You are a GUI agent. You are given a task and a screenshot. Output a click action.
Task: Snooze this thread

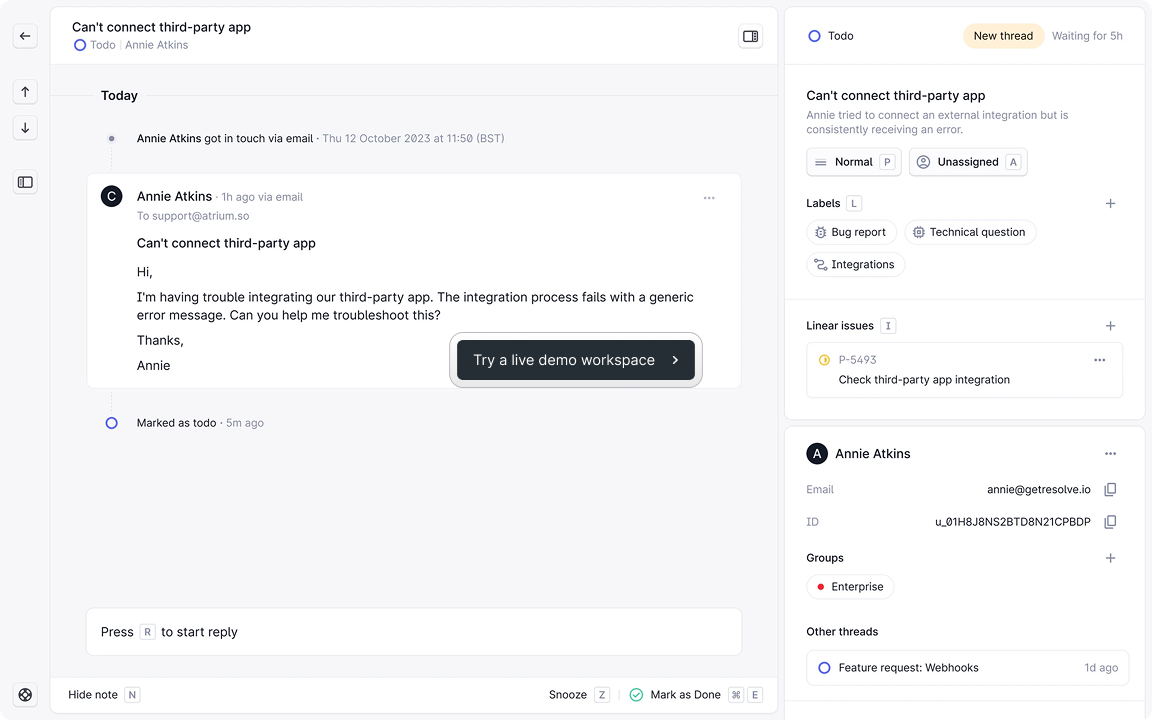click(568, 695)
